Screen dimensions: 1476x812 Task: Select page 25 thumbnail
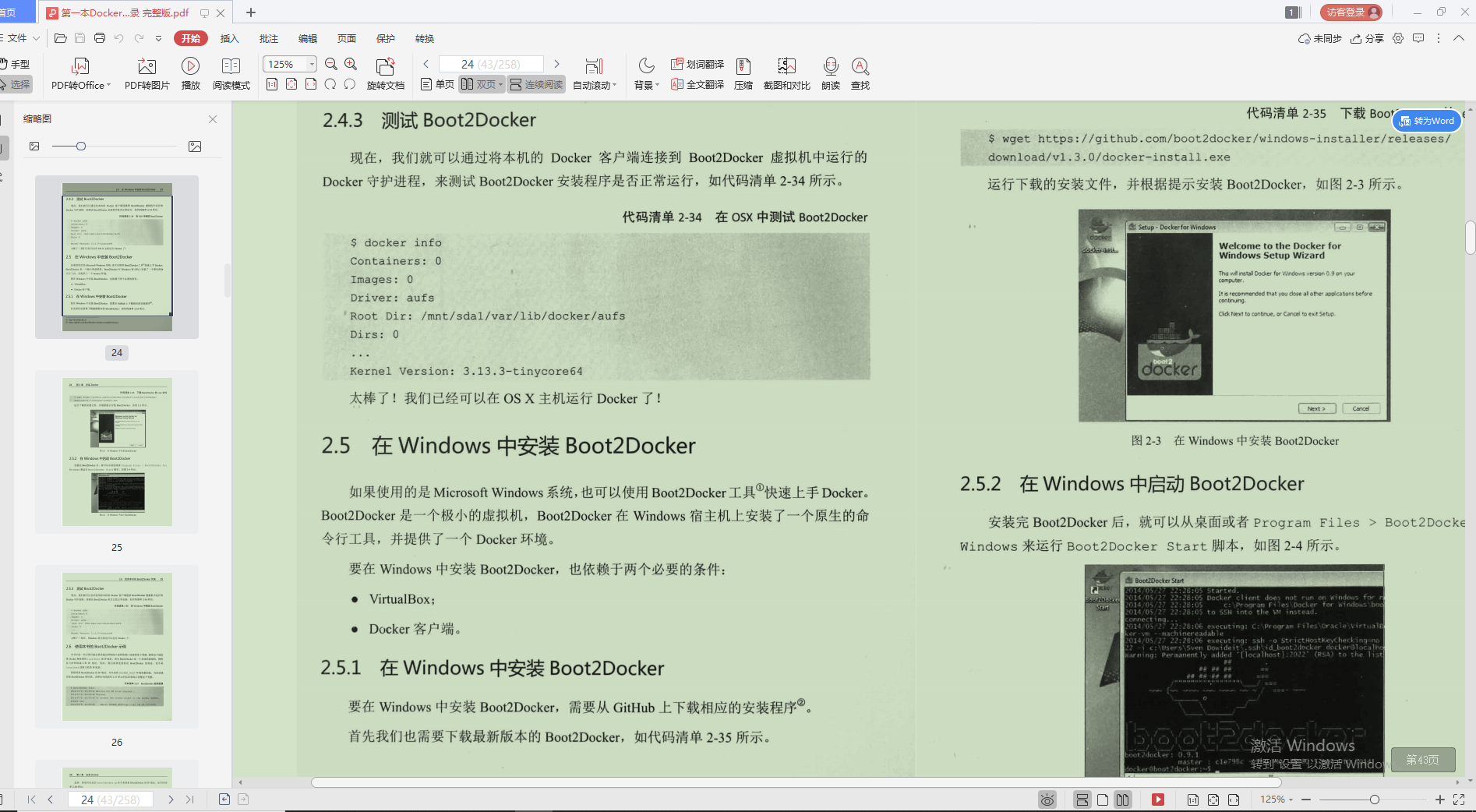(117, 453)
